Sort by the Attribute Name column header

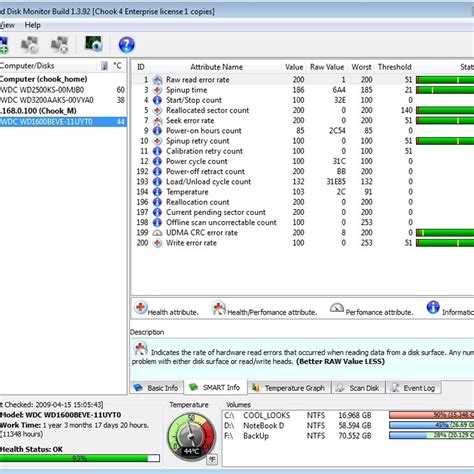click(x=216, y=67)
